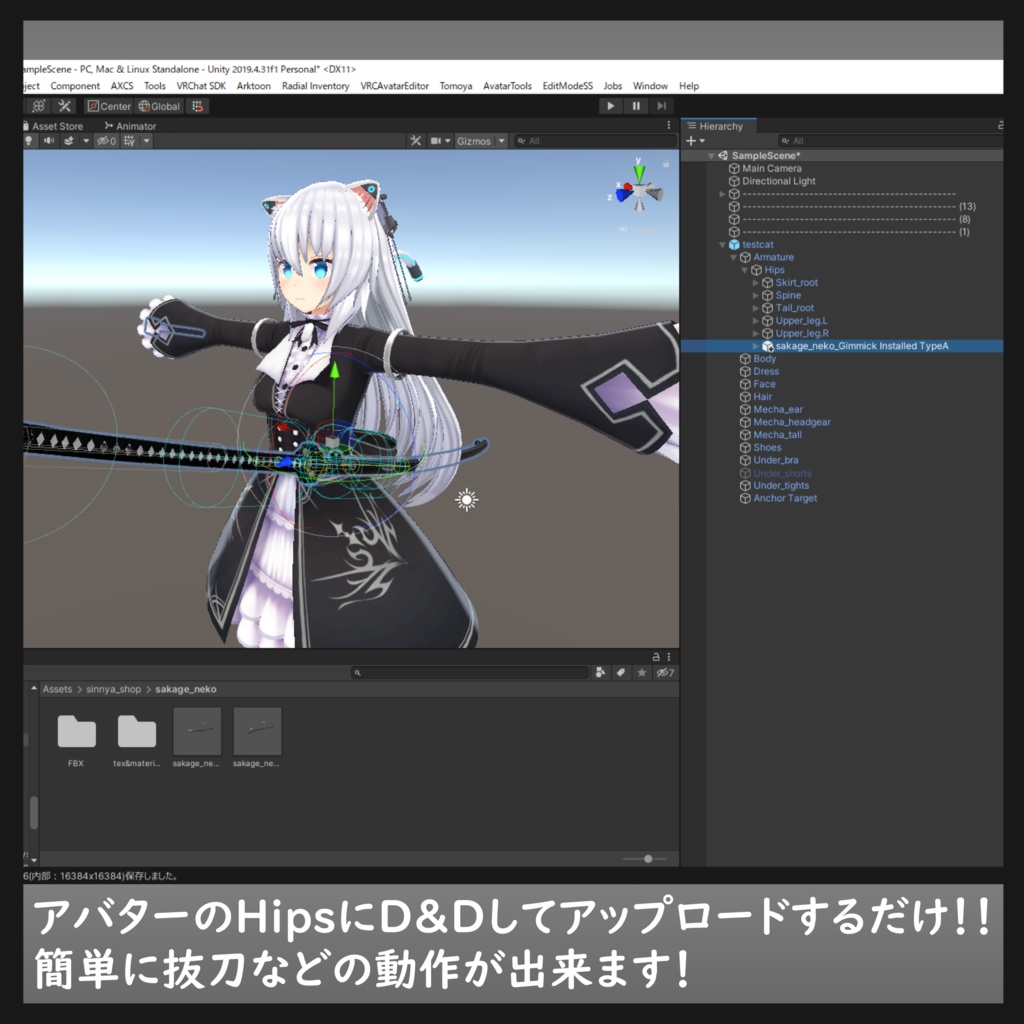Step one frame forward
This screenshot has height=1024, width=1024.
662,106
